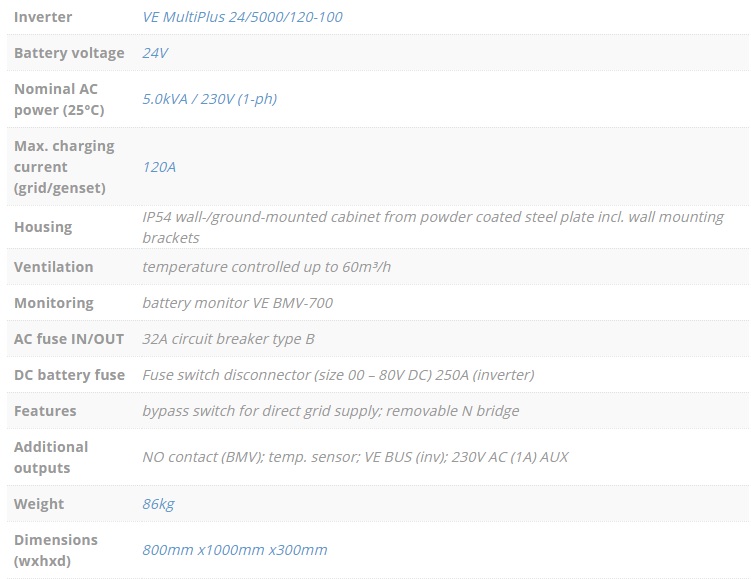Click the NO contact additional outputs text

pyautogui.click(x=355, y=457)
